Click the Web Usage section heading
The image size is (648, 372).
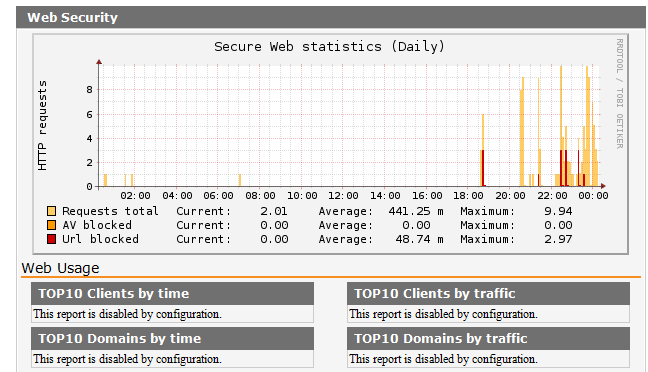[60, 268]
